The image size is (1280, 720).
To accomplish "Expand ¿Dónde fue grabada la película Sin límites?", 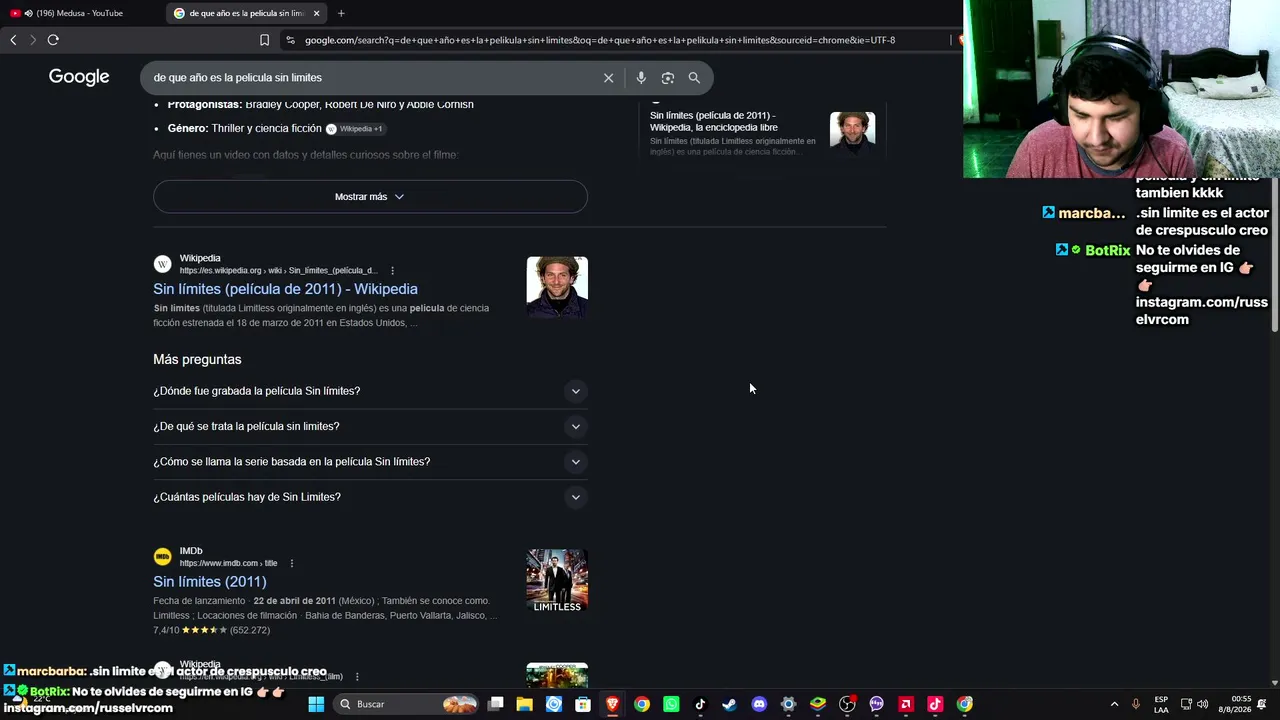I will pyautogui.click(x=370, y=391).
